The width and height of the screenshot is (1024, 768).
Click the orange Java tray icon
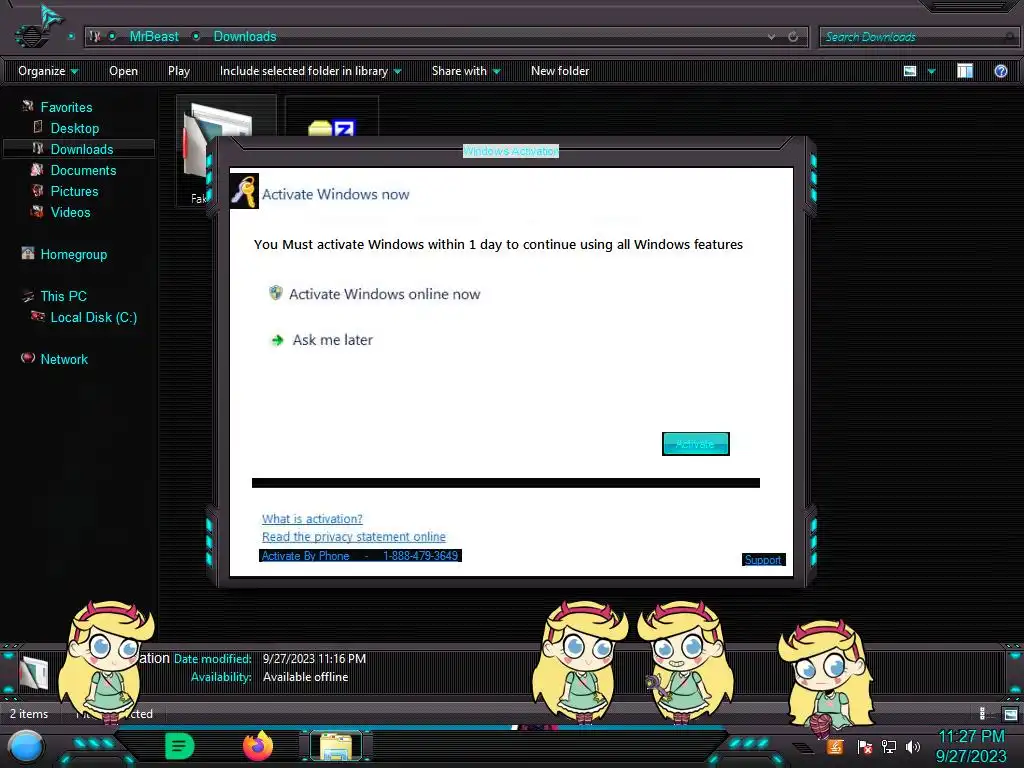pyautogui.click(x=835, y=746)
